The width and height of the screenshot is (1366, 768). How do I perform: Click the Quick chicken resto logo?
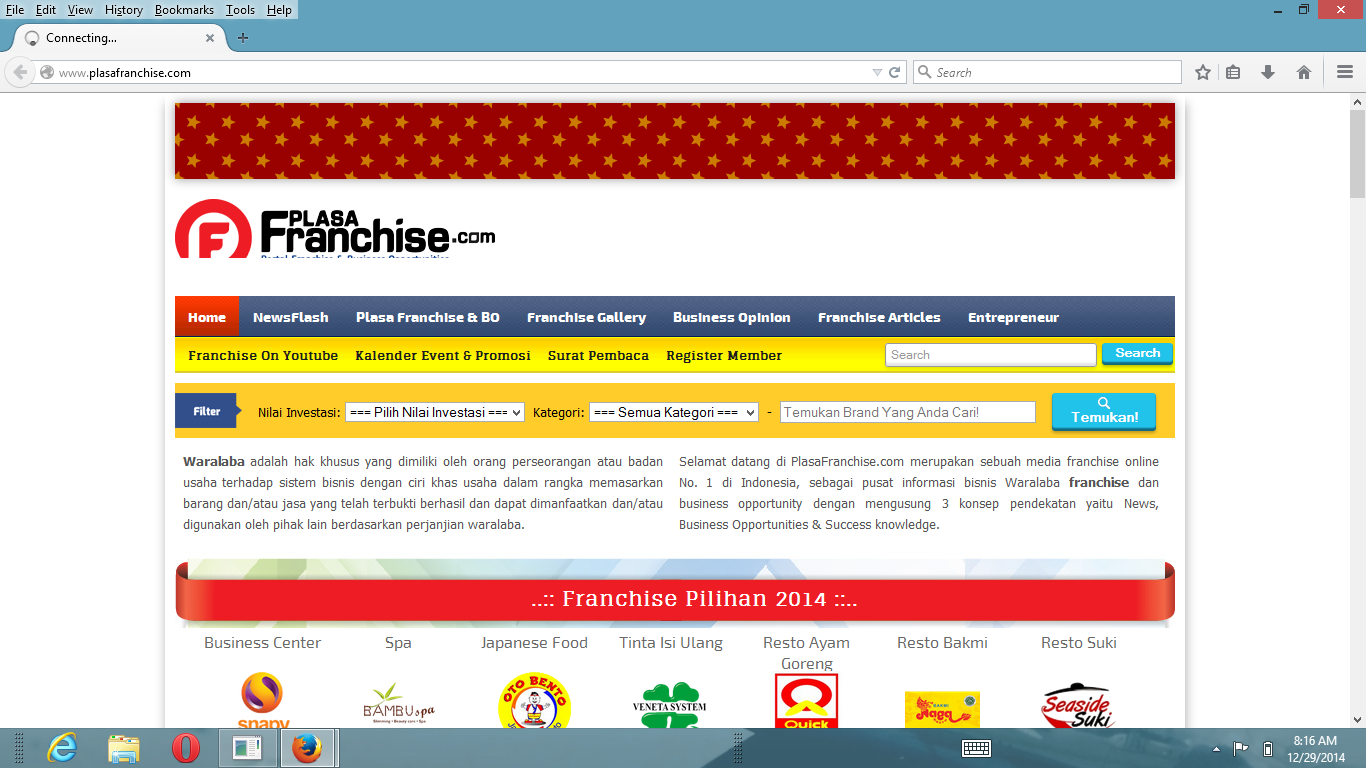[x=806, y=701]
